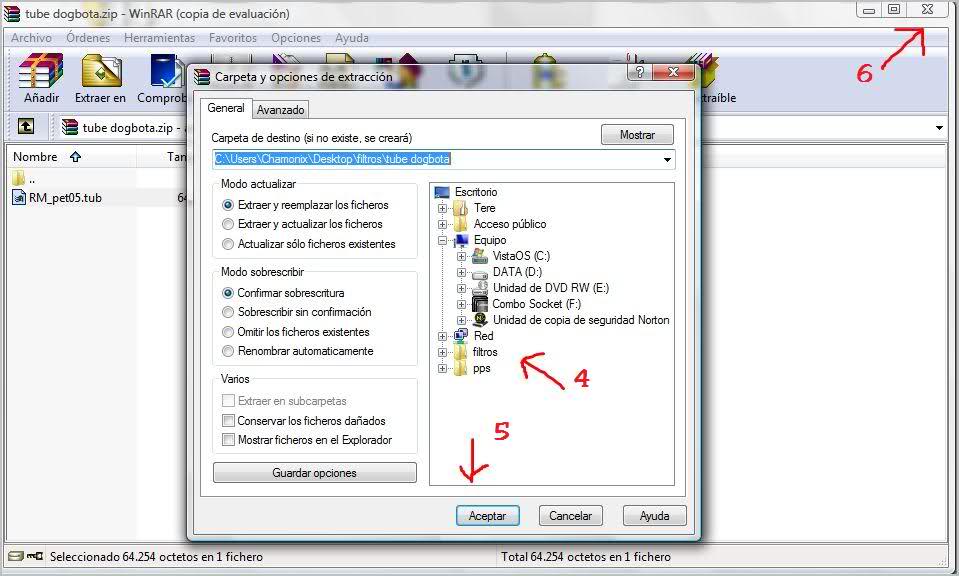Expand the DATA (D:) node
The height and width of the screenshot is (576, 959).
point(462,272)
